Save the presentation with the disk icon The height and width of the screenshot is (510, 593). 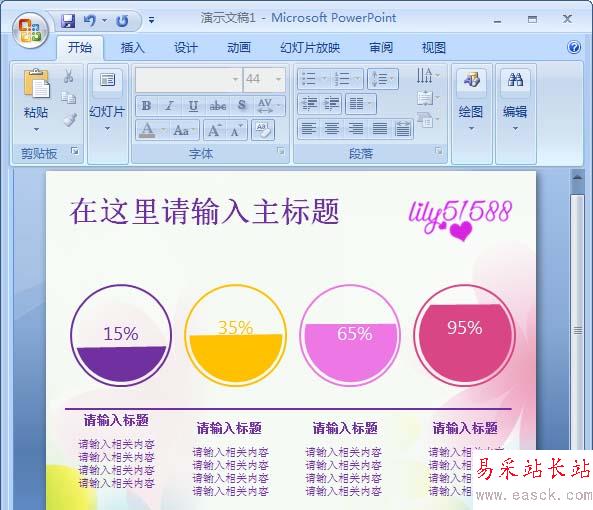(68, 20)
